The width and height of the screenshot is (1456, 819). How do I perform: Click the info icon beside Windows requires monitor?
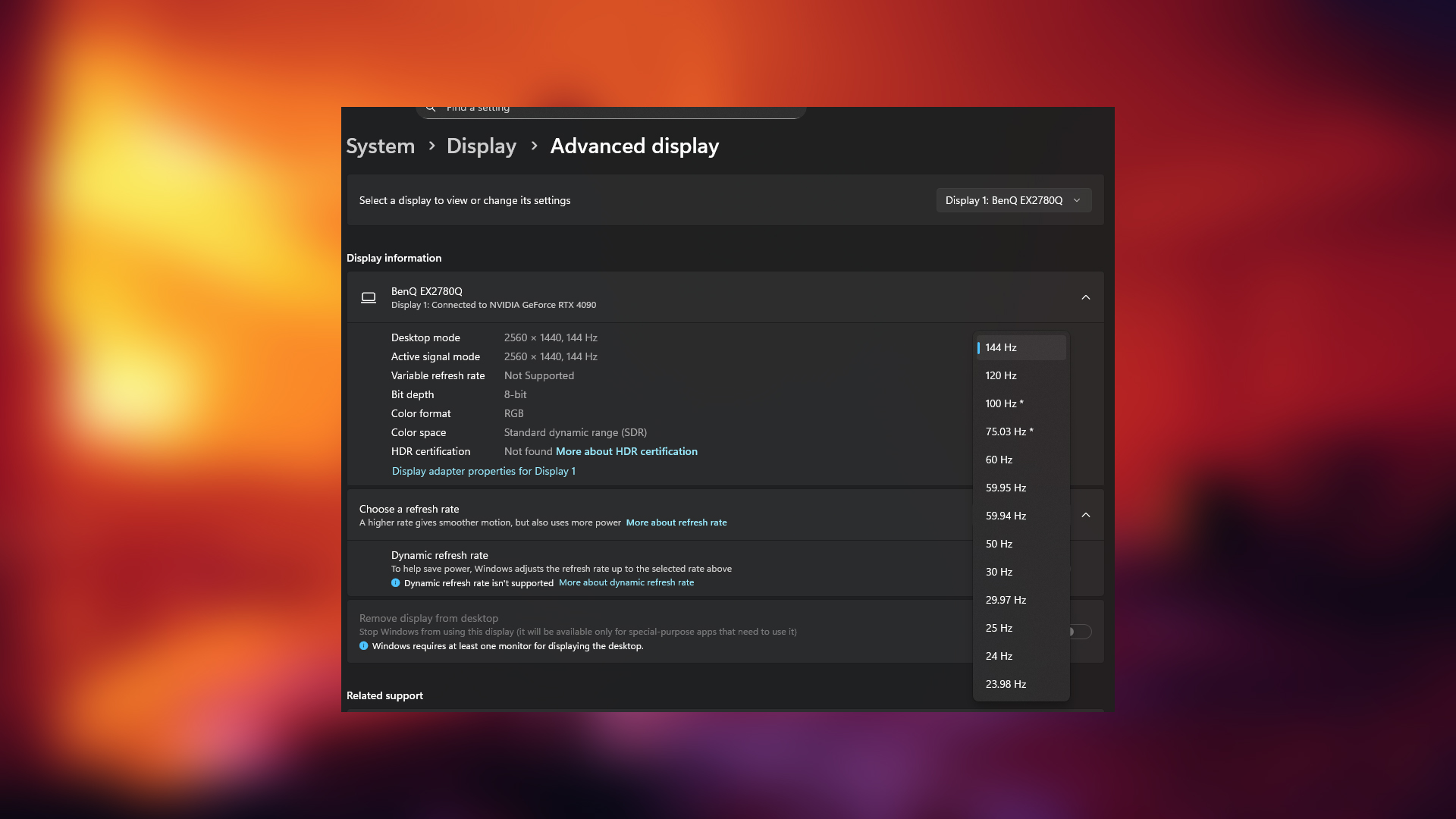coord(364,646)
